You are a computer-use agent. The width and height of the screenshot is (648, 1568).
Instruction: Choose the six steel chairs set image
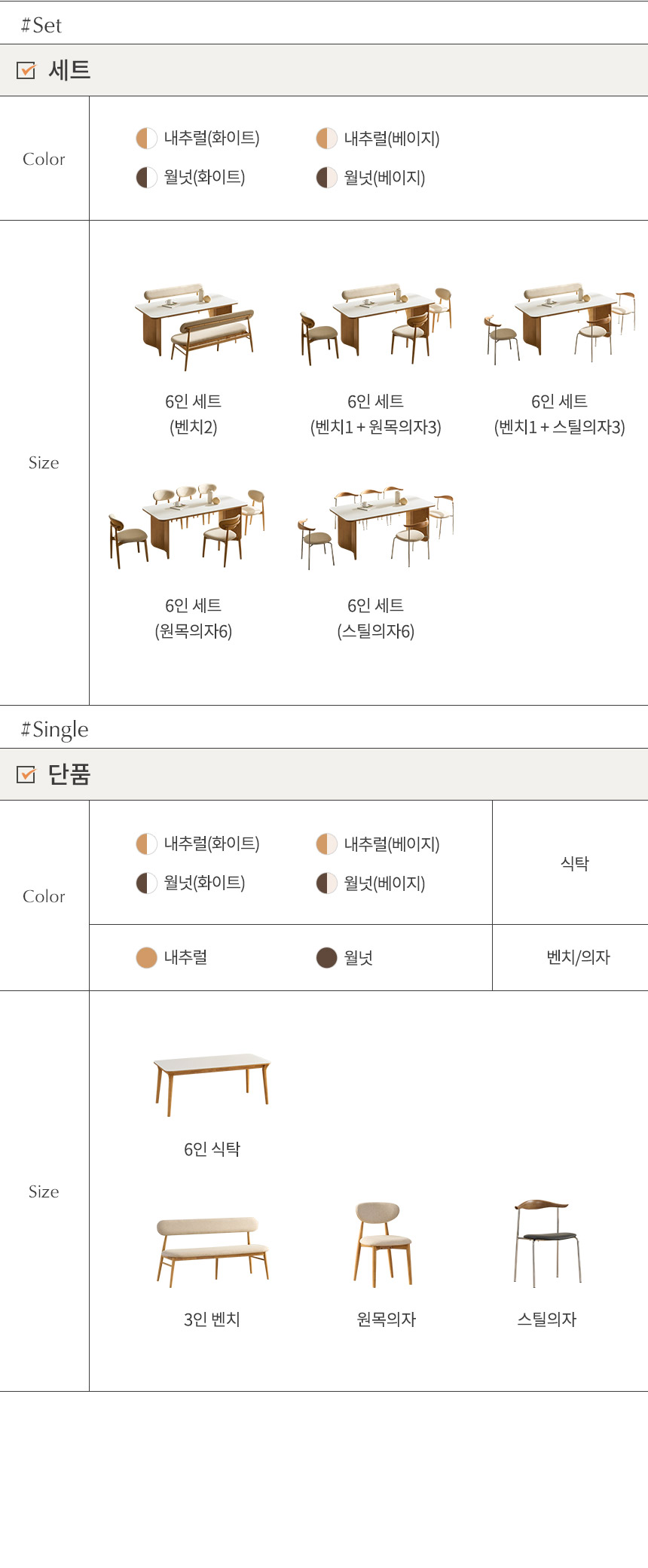point(376,526)
